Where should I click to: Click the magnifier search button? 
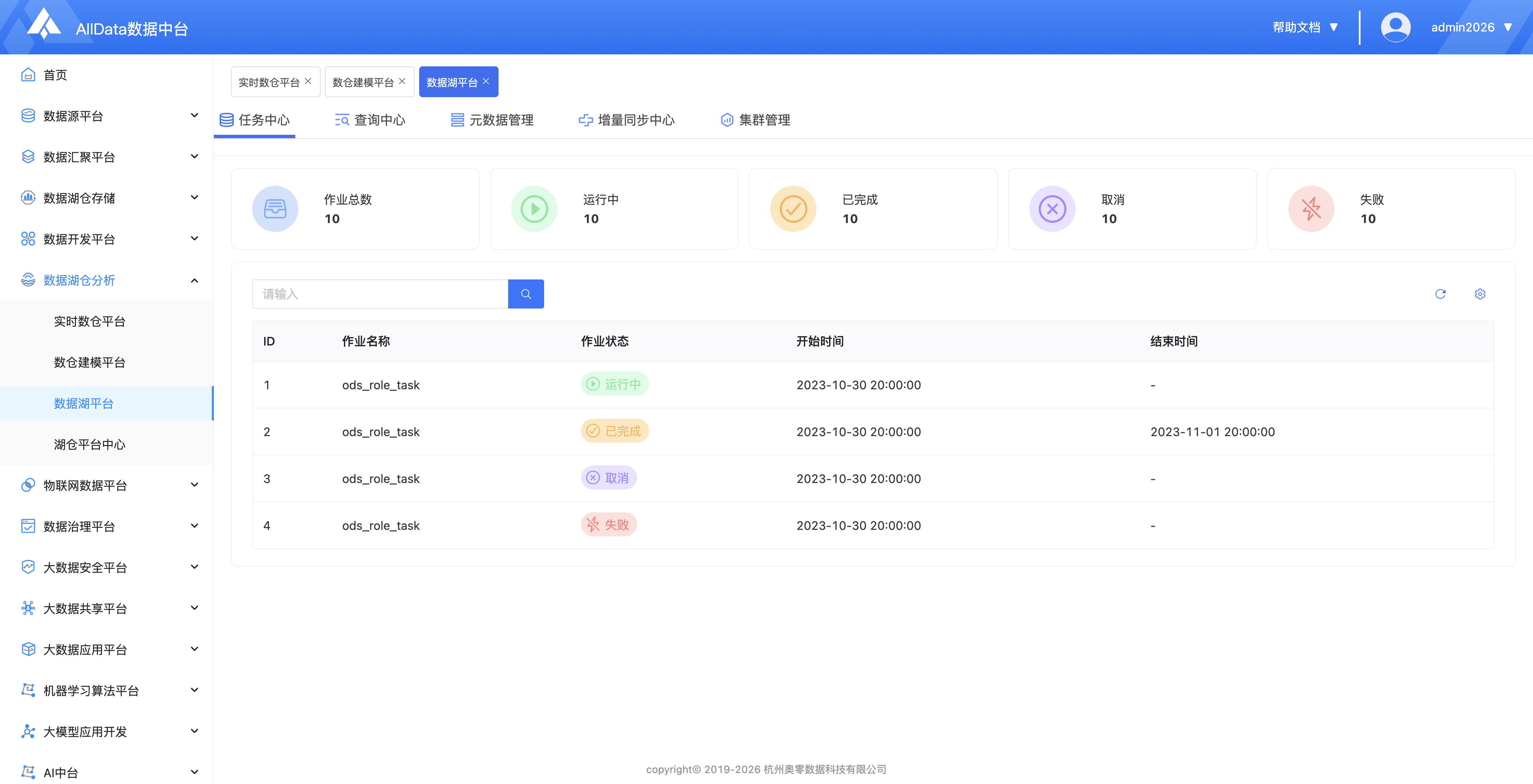click(x=526, y=294)
